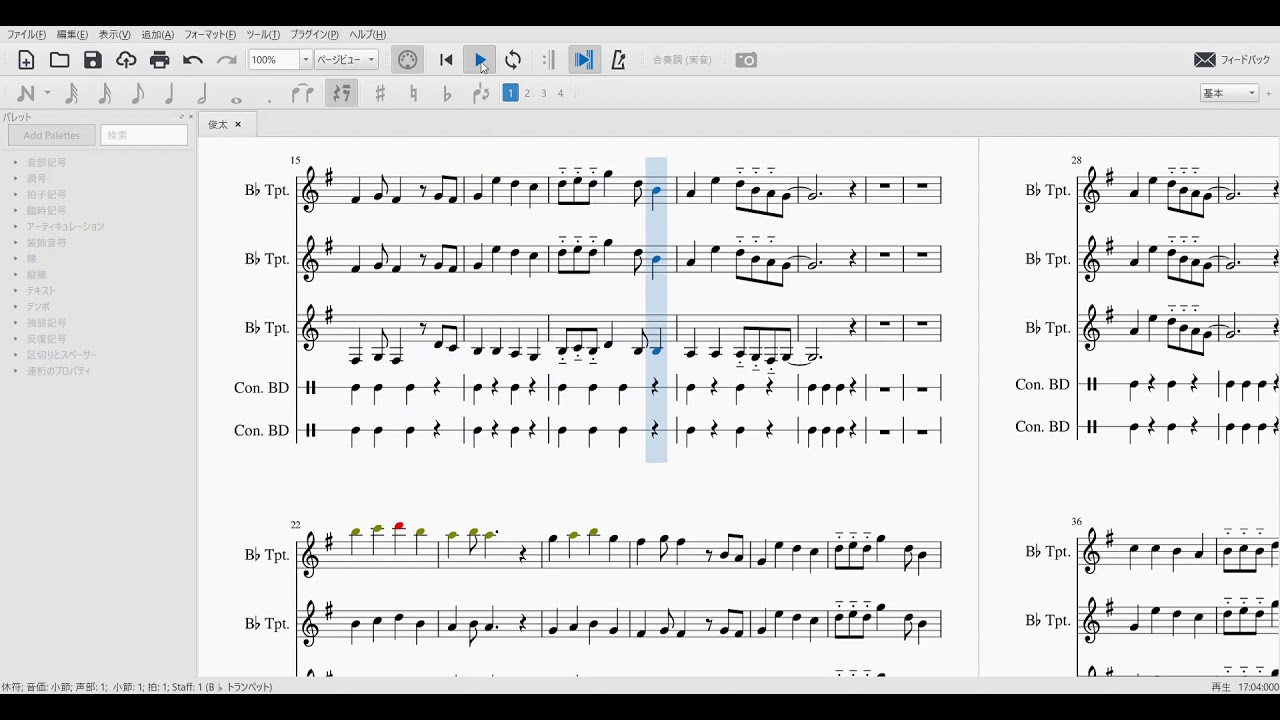
Task: Switch to the 俊太 score tab
Action: point(218,125)
